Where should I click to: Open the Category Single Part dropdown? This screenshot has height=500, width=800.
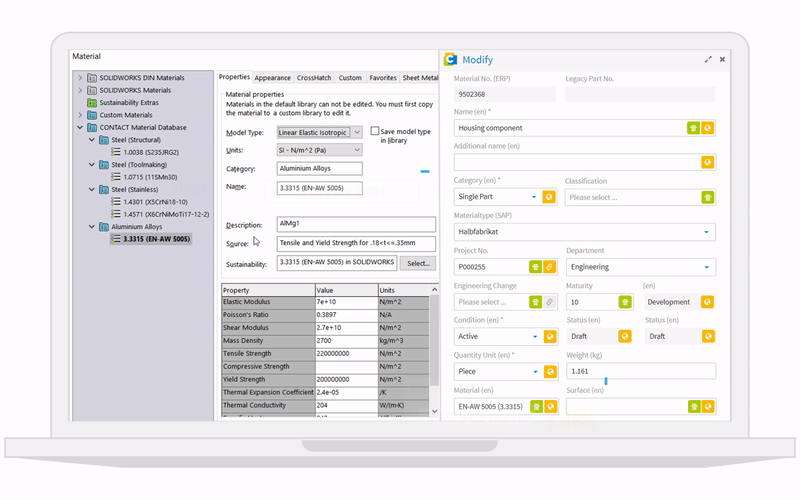pos(534,197)
